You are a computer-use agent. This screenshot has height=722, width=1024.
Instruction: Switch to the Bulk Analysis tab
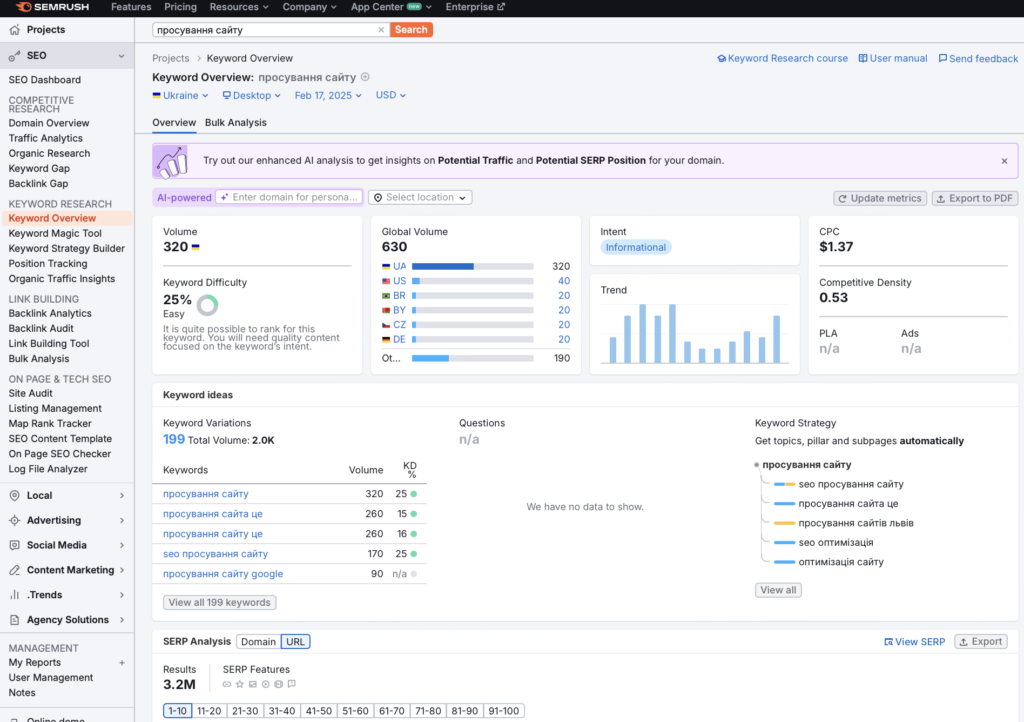click(x=235, y=122)
